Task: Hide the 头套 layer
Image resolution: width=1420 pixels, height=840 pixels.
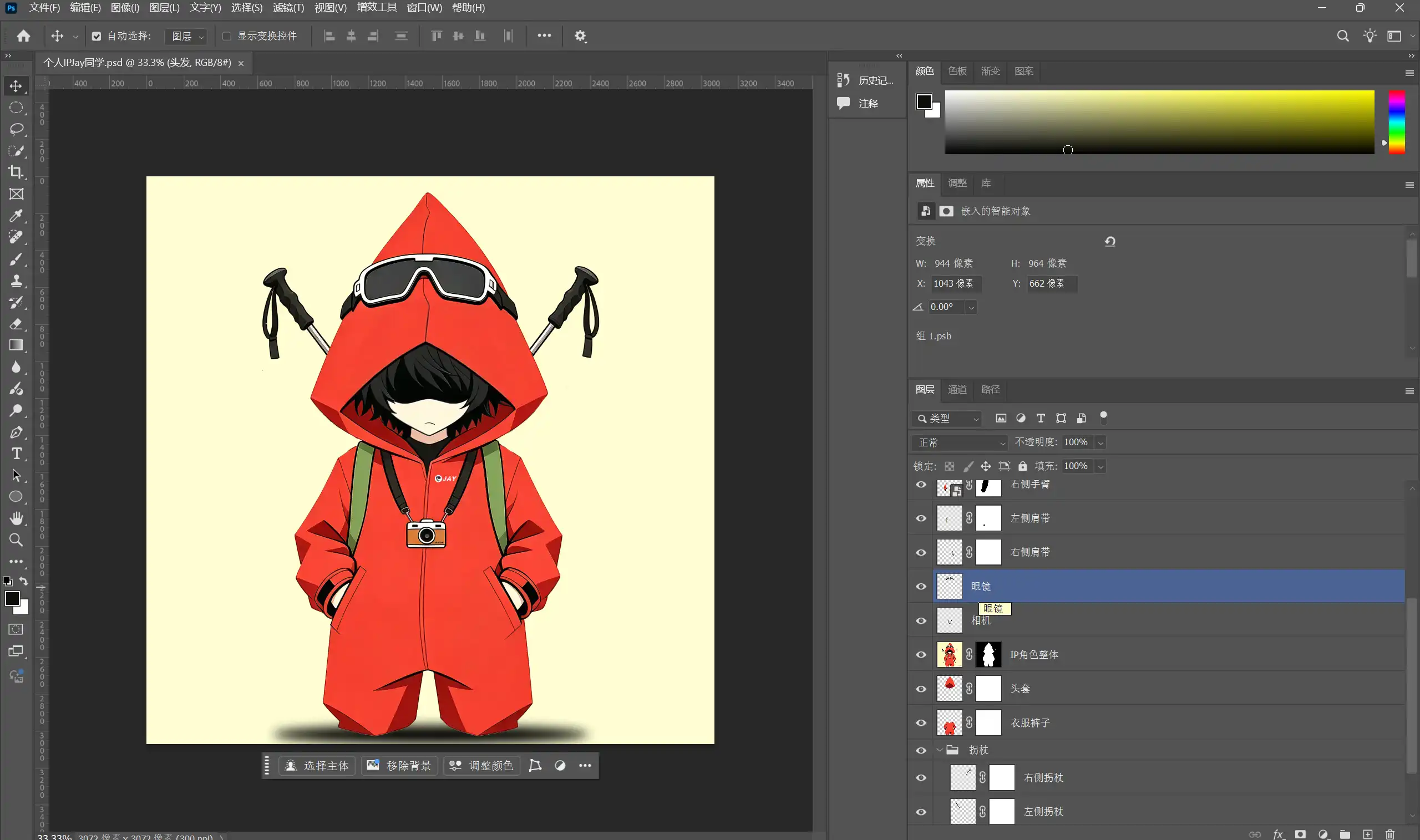Action: click(921, 689)
